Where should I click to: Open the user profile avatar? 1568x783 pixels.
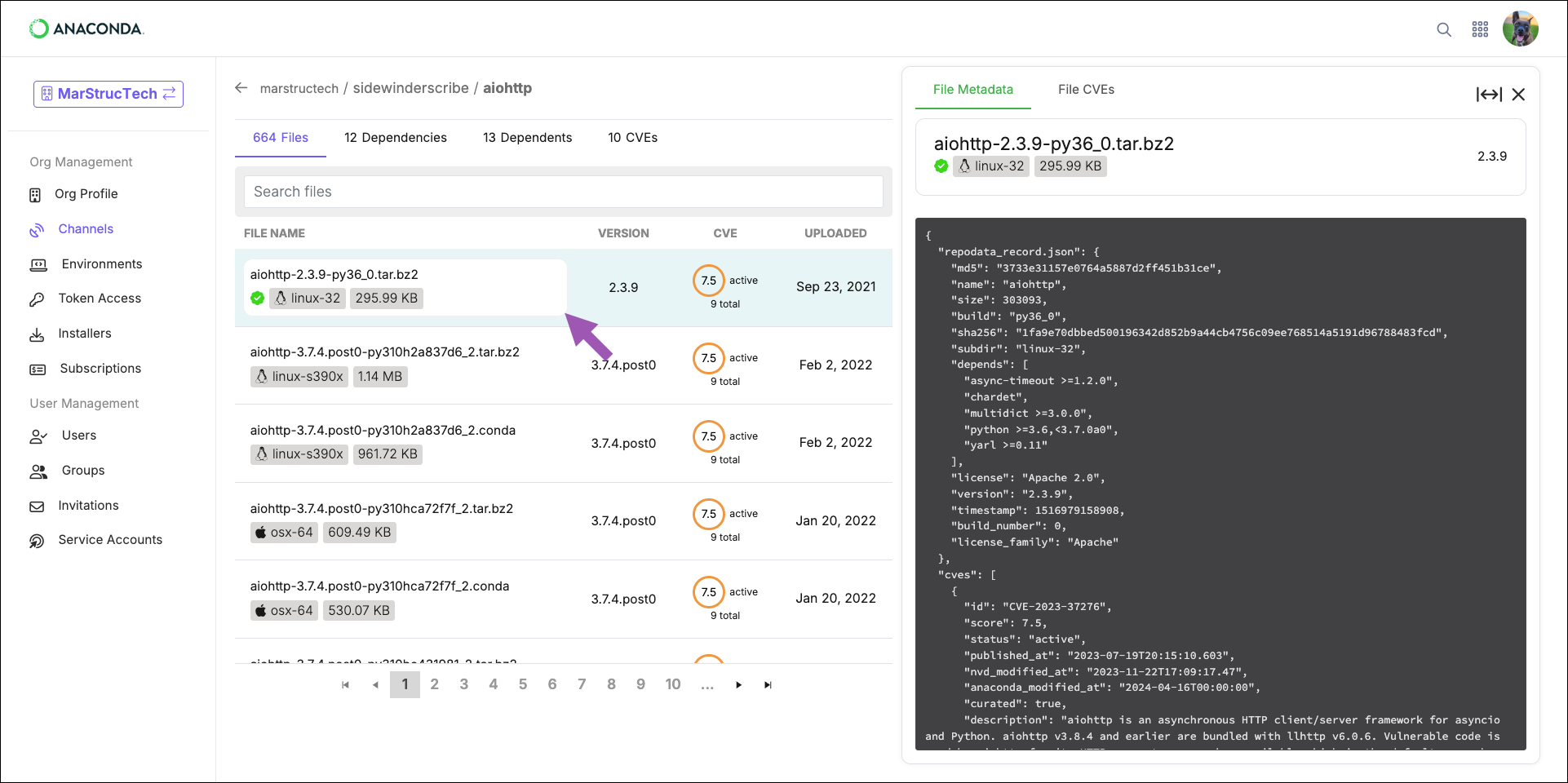coord(1521,29)
